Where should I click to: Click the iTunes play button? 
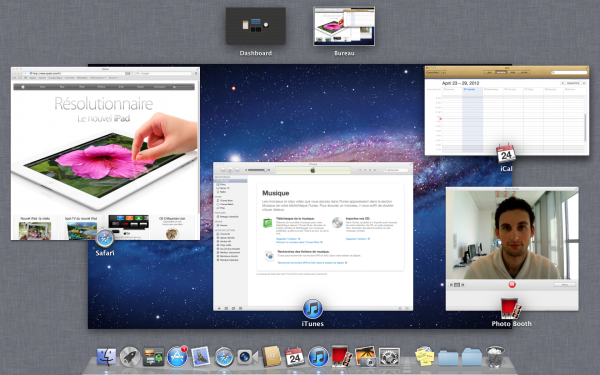(230, 170)
